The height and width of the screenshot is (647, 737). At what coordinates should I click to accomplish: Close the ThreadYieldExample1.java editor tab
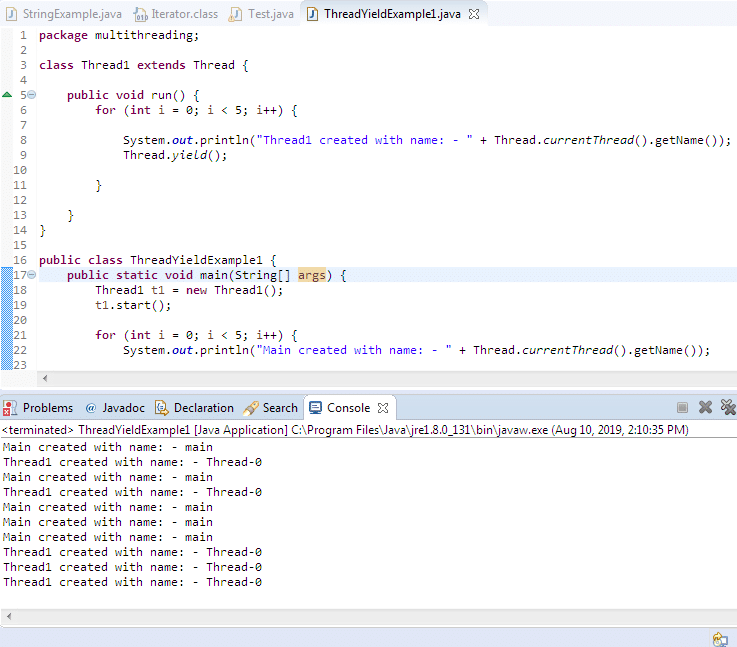(474, 14)
